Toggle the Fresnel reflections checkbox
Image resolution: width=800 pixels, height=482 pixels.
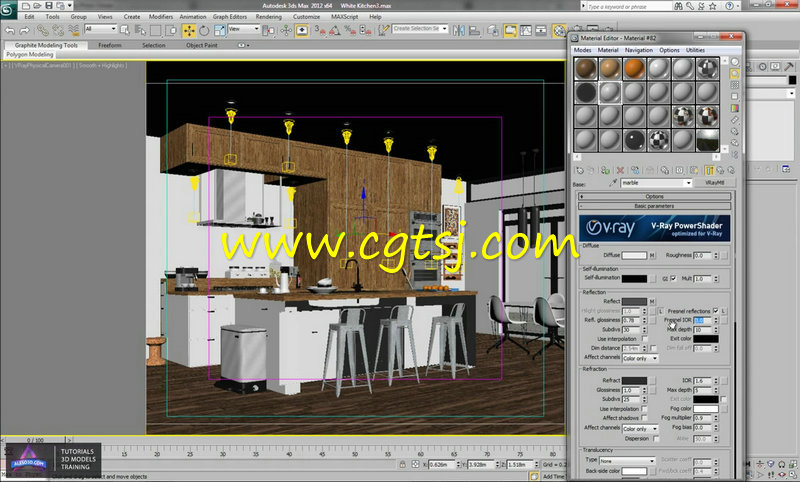[x=715, y=311]
